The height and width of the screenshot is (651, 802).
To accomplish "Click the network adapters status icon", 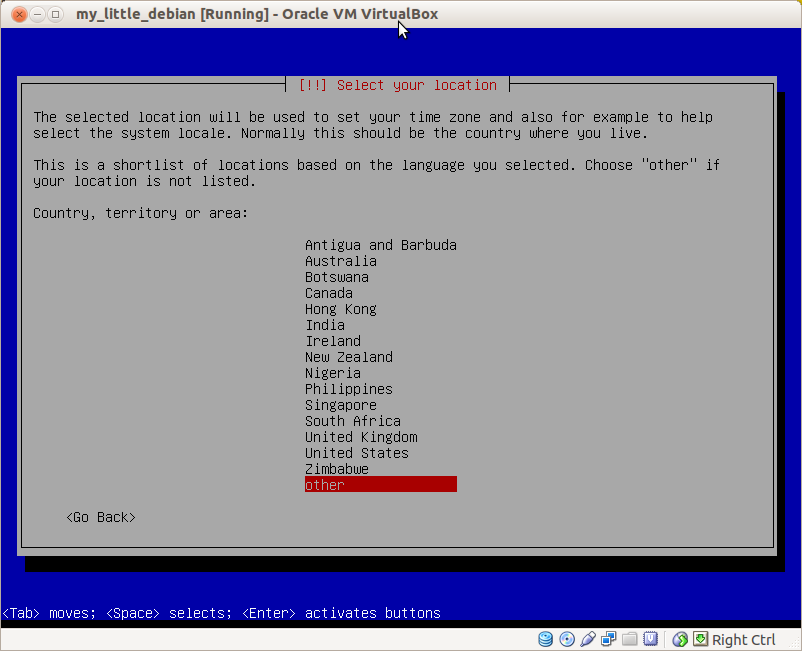I will coord(609,639).
